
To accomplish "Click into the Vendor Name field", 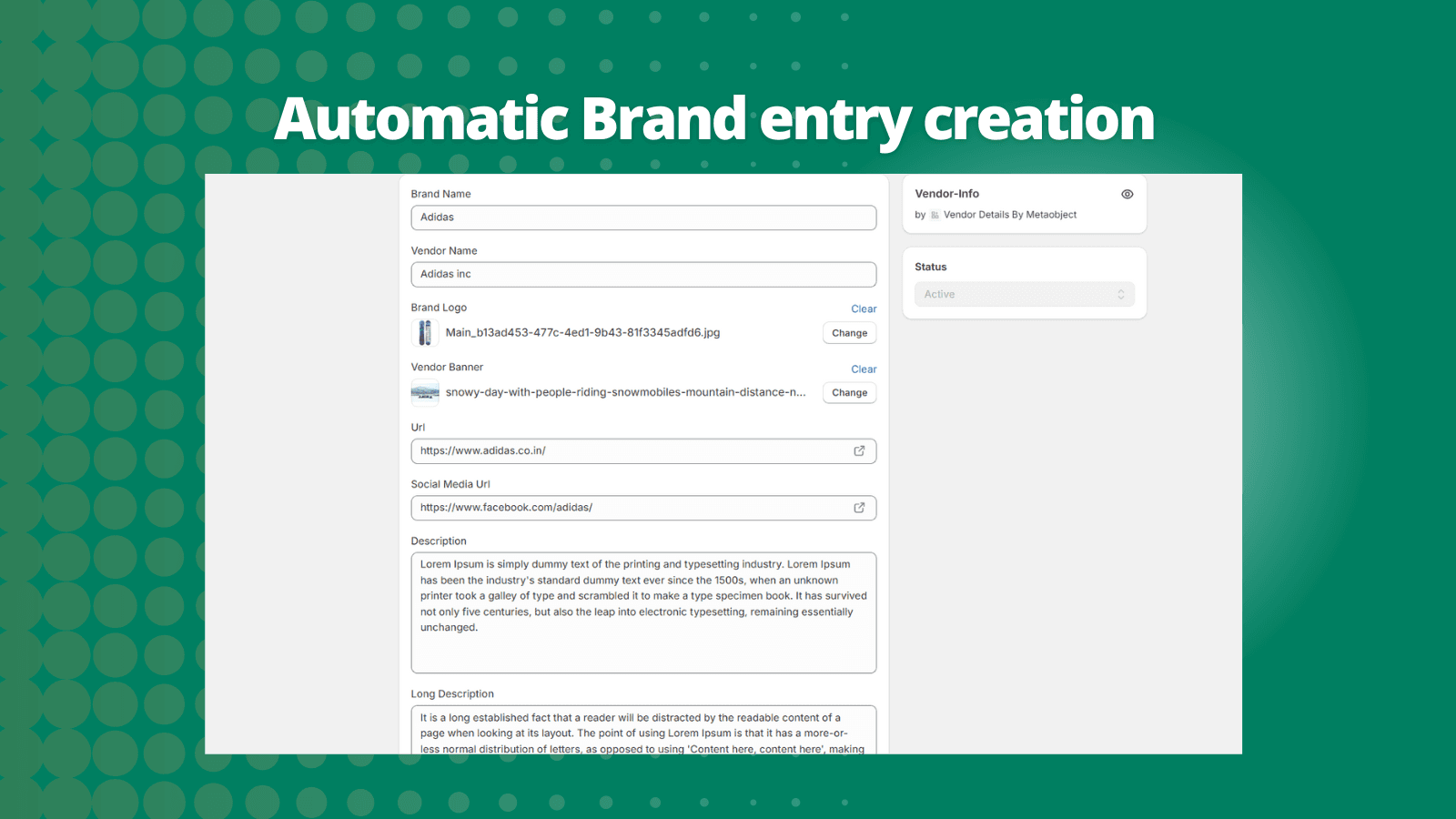I will (x=642, y=274).
